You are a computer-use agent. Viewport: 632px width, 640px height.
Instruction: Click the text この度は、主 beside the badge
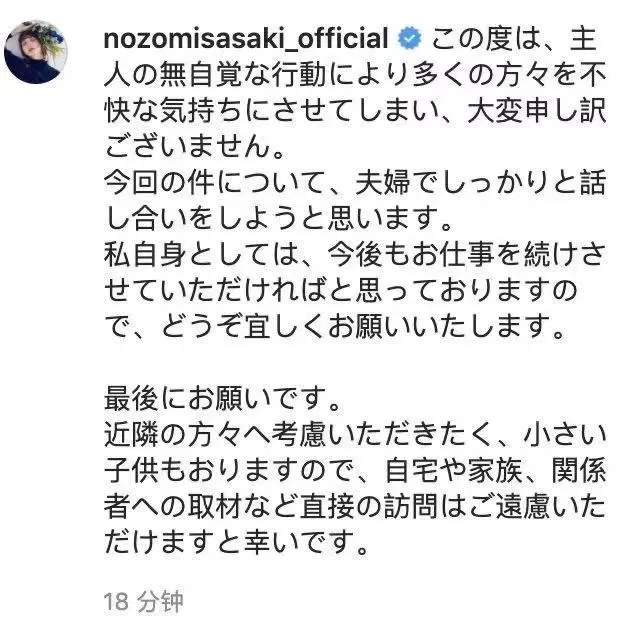point(514,39)
